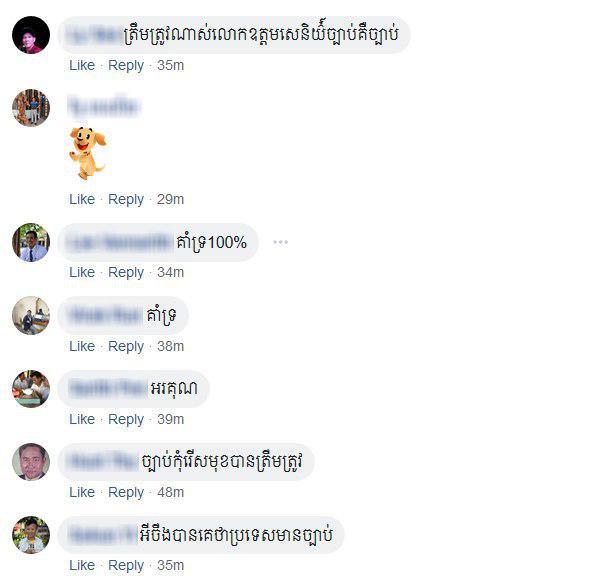The width and height of the screenshot is (591, 586).
Task: Like the first comment posted 35m ago
Action: click(x=82, y=65)
